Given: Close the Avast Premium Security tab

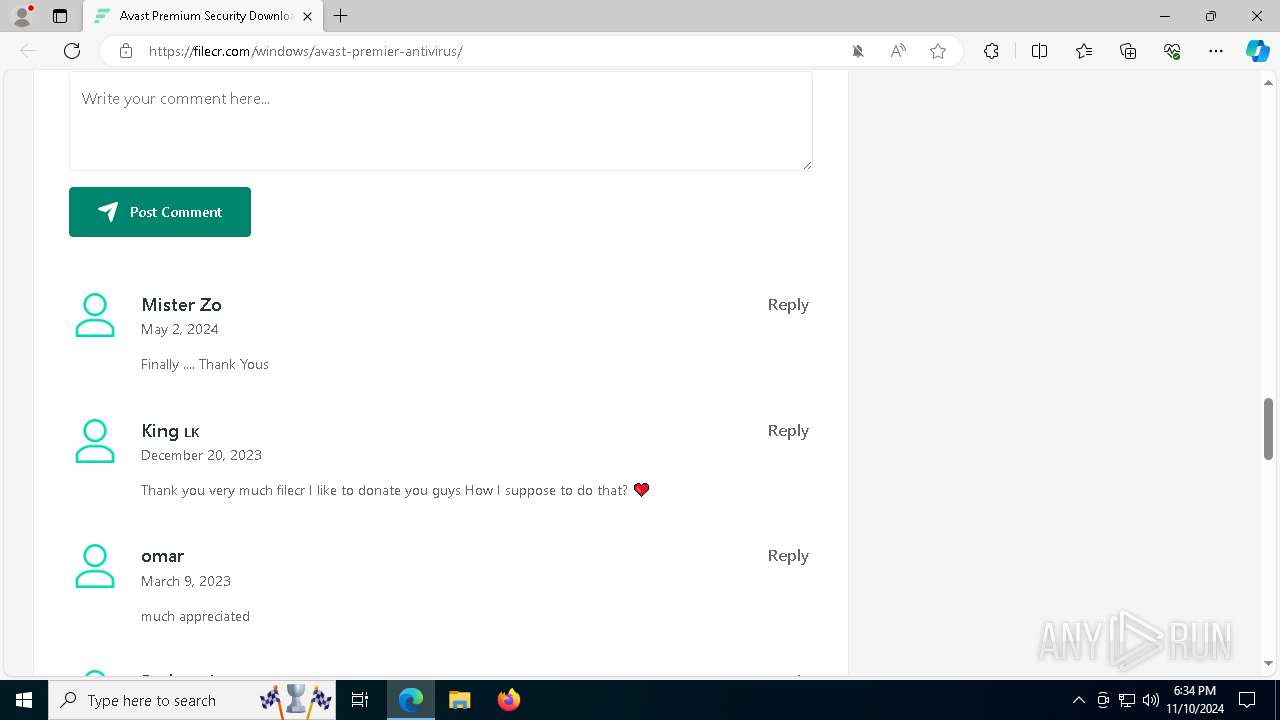Looking at the screenshot, I should pos(307,16).
